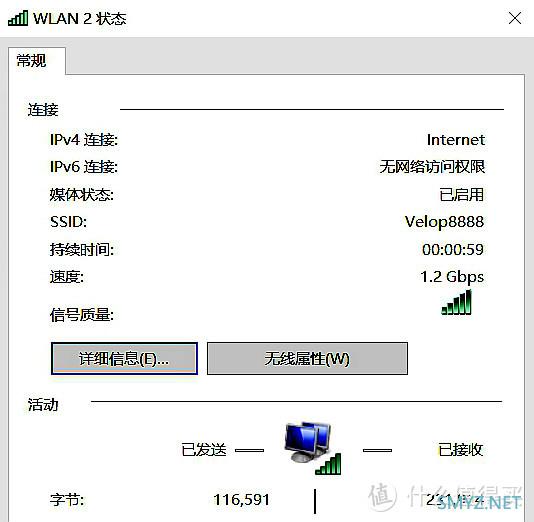This screenshot has height=522, width=534.
Task: Click the 1.2 Gbps speed value
Action: click(452, 277)
